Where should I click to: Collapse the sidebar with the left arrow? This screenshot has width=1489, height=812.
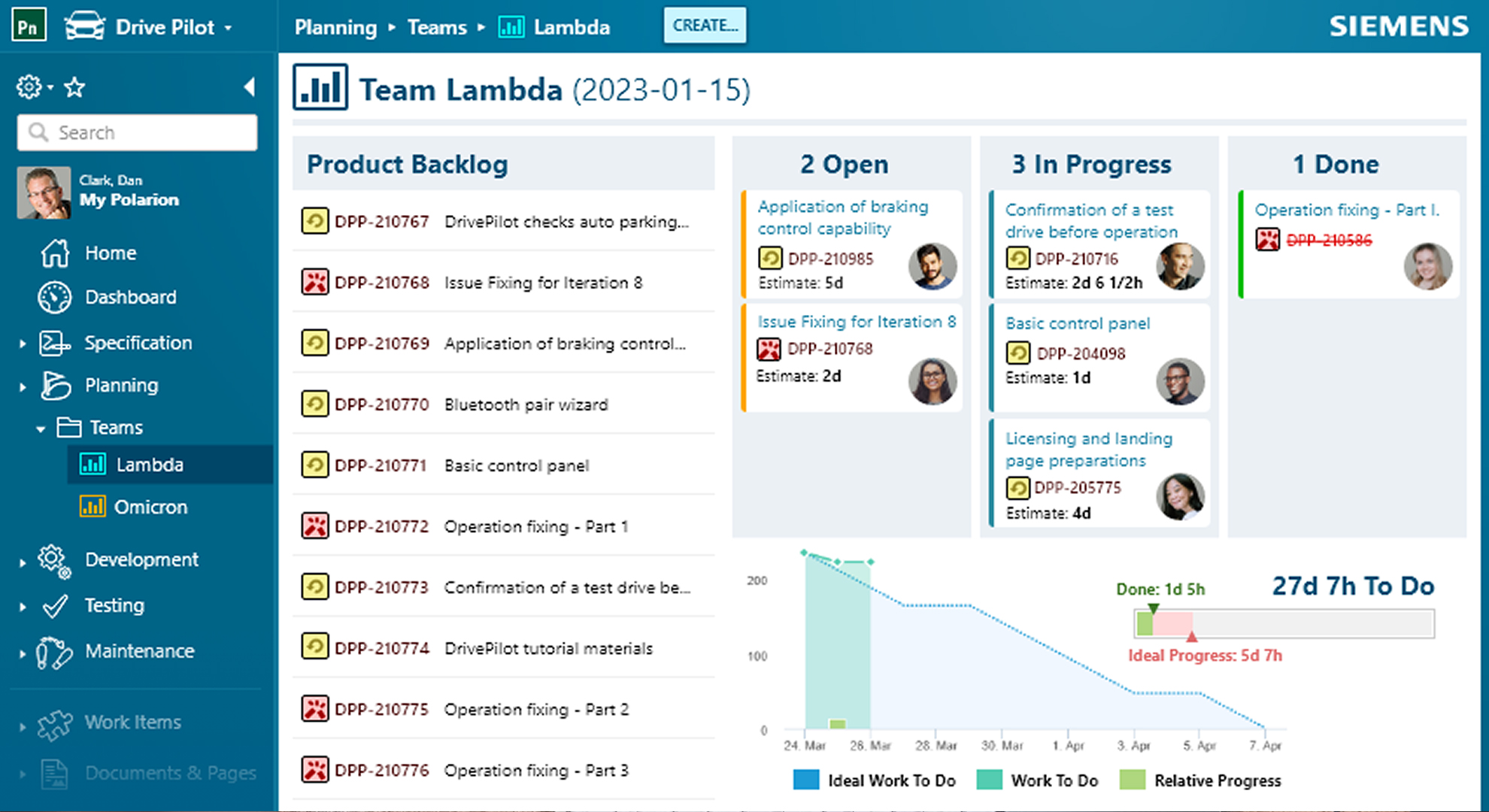tap(249, 87)
